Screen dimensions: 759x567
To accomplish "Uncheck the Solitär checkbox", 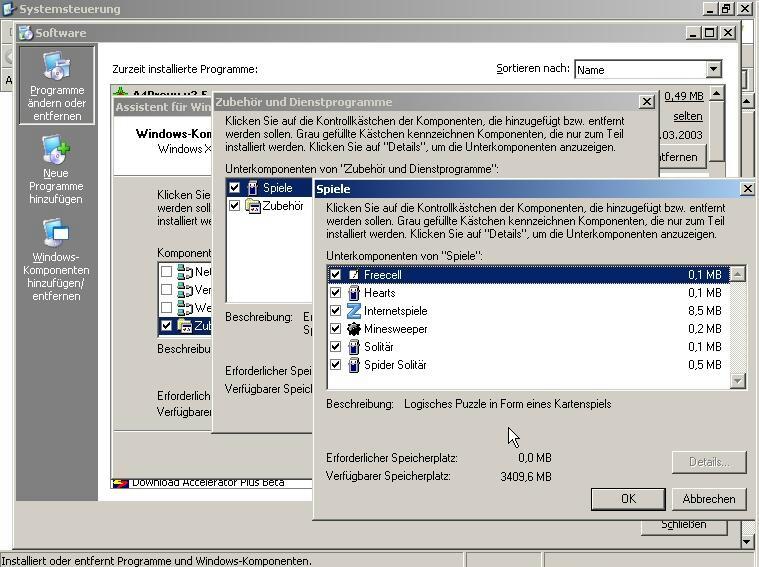I will [x=335, y=347].
